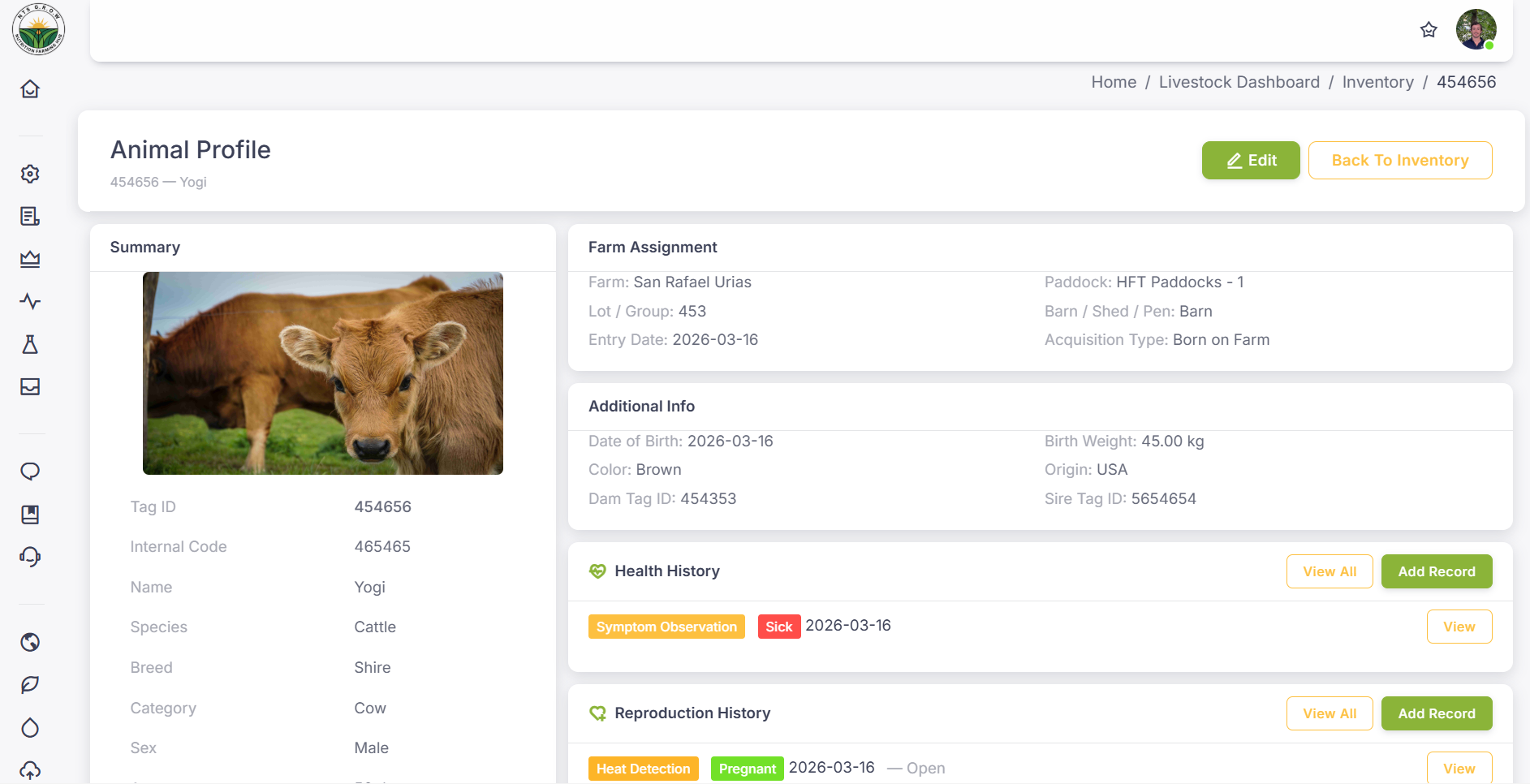1530x784 pixels.
Task: Go to Livestock Dashboard breadcrumb
Action: [x=1239, y=82]
